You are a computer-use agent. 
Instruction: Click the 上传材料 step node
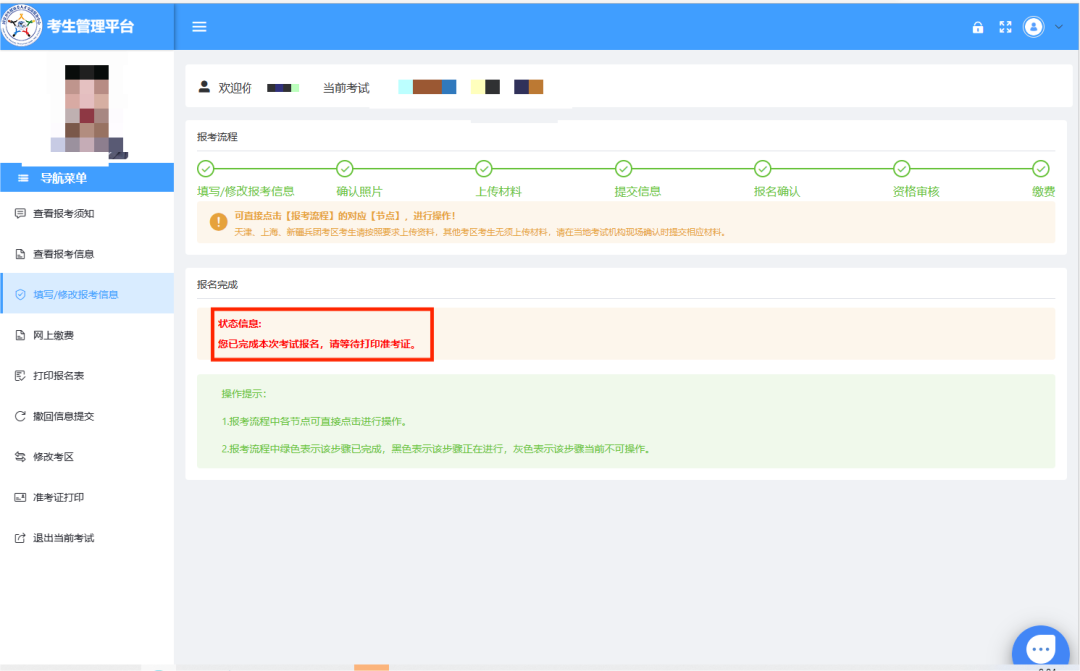click(484, 168)
